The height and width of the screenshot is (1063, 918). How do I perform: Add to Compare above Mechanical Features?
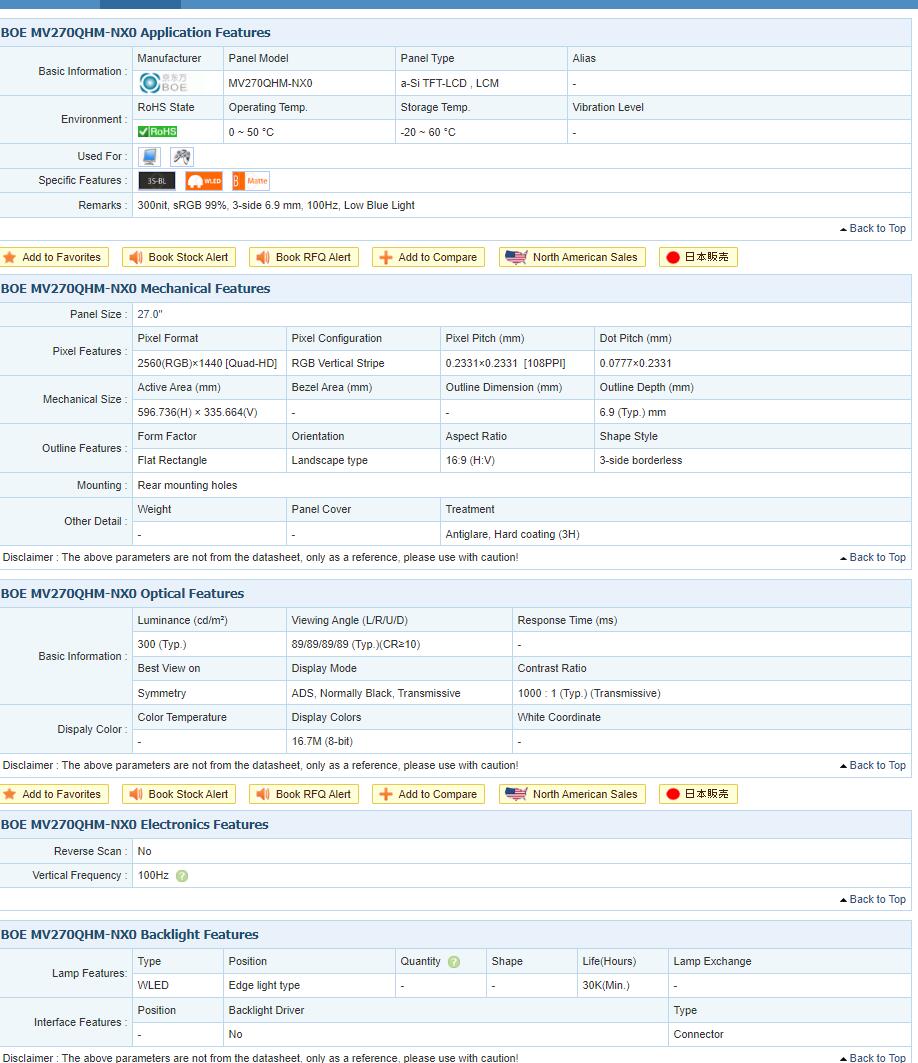[428, 258]
